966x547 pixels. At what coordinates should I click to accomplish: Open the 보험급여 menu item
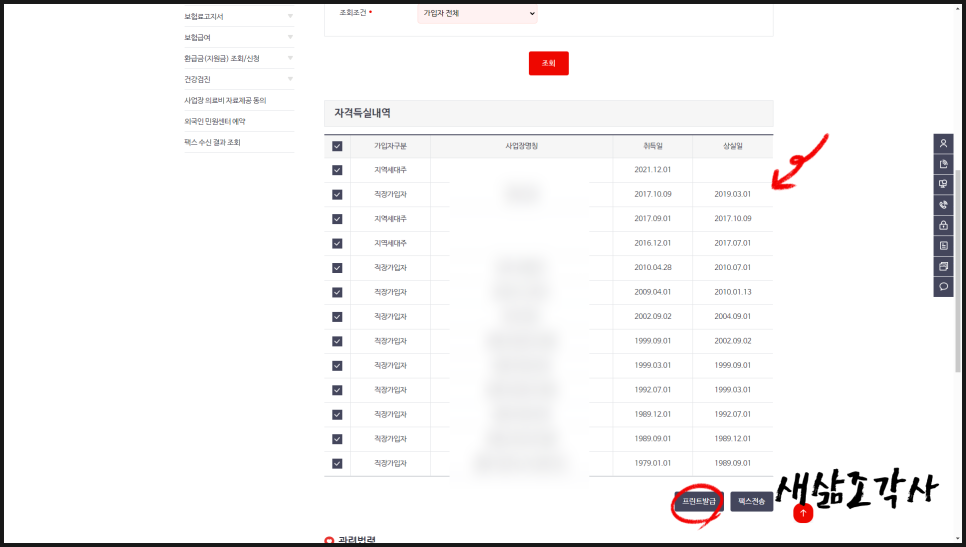197,38
